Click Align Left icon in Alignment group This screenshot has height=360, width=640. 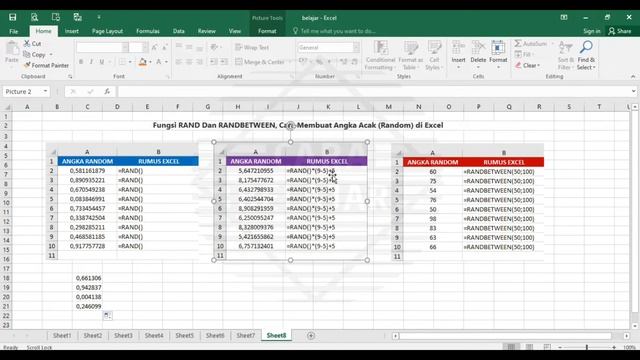click(x=179, y=62)
